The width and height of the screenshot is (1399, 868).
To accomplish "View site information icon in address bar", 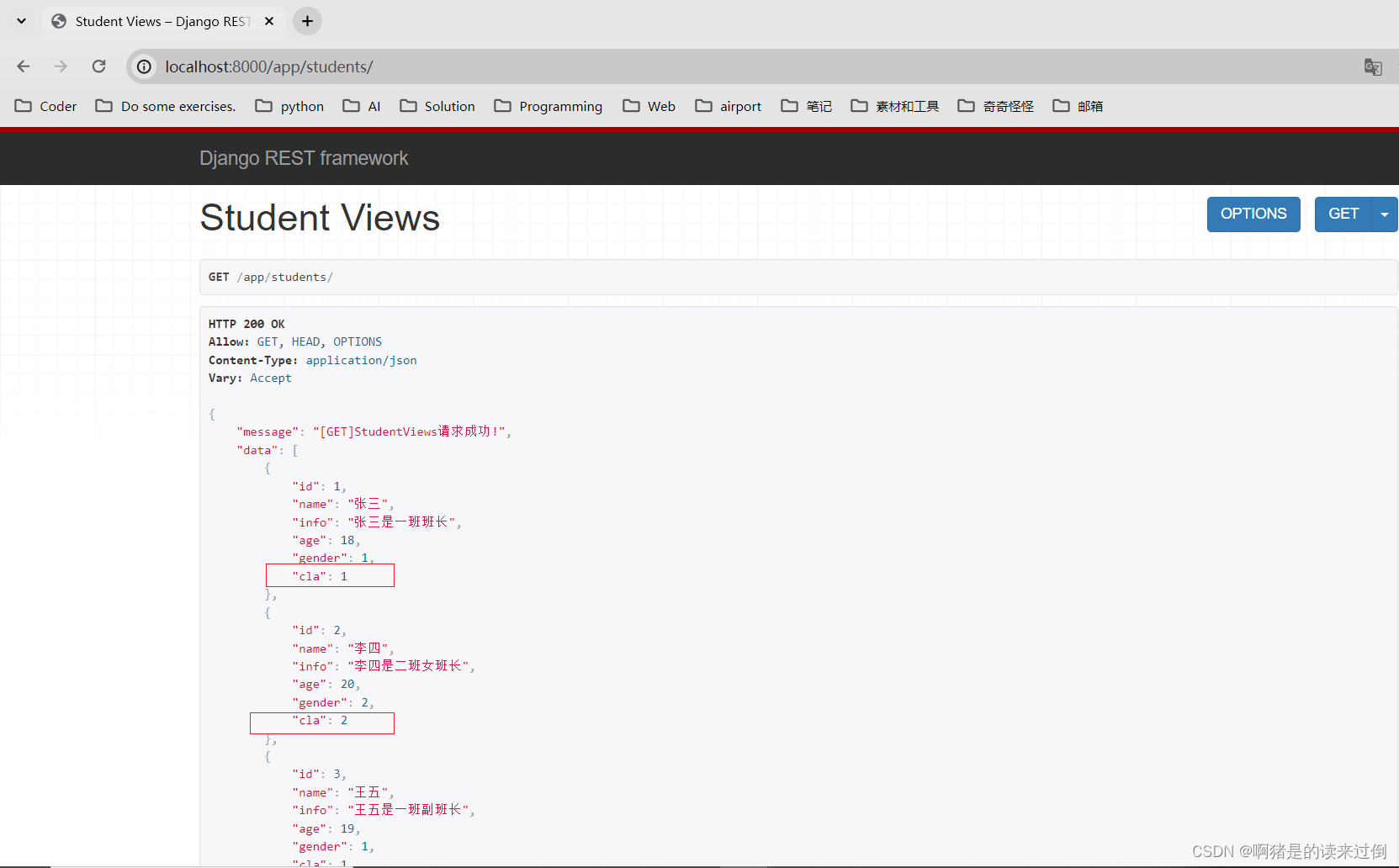I will [145, 66].
